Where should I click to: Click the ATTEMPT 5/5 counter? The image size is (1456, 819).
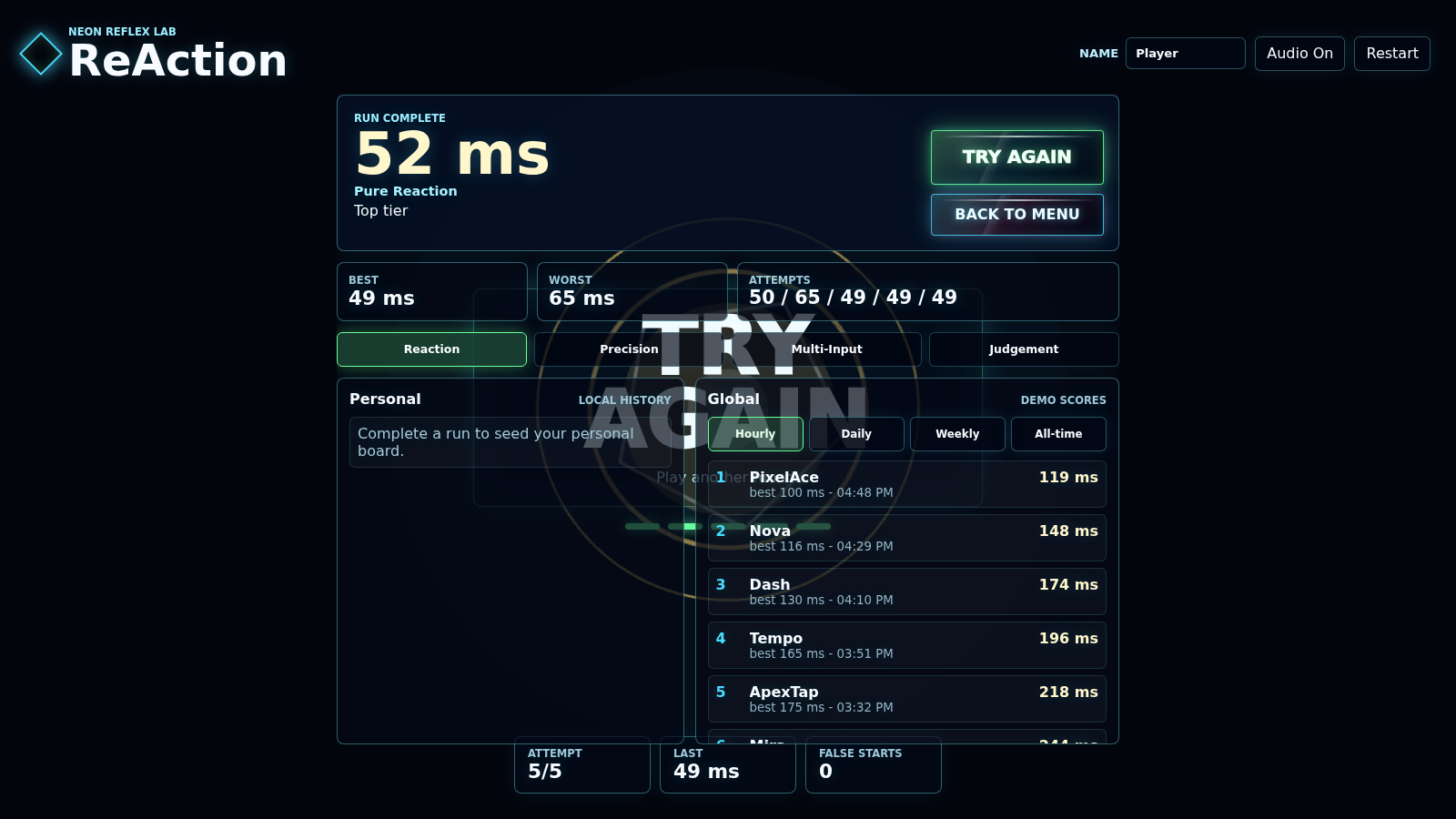click(x=582, y=764)
